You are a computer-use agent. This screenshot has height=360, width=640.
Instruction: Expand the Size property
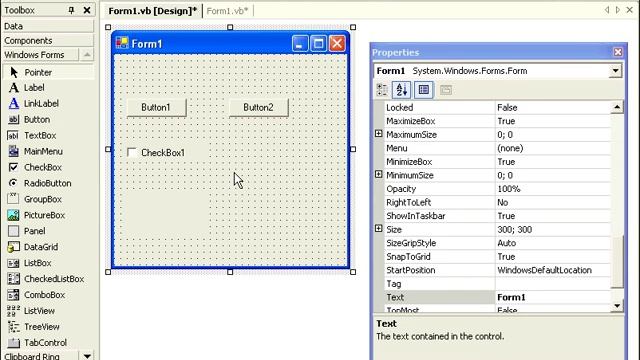378,229
